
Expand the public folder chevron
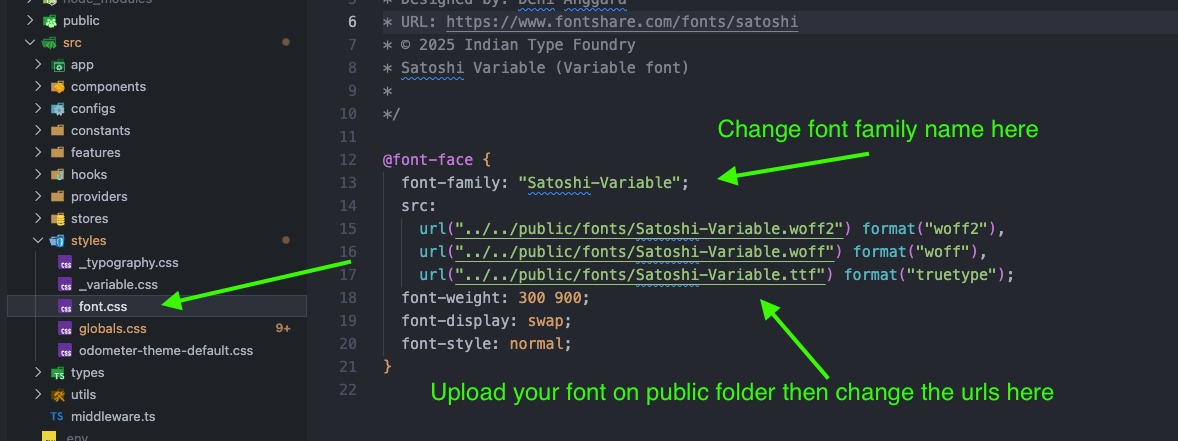coord(29,21)
